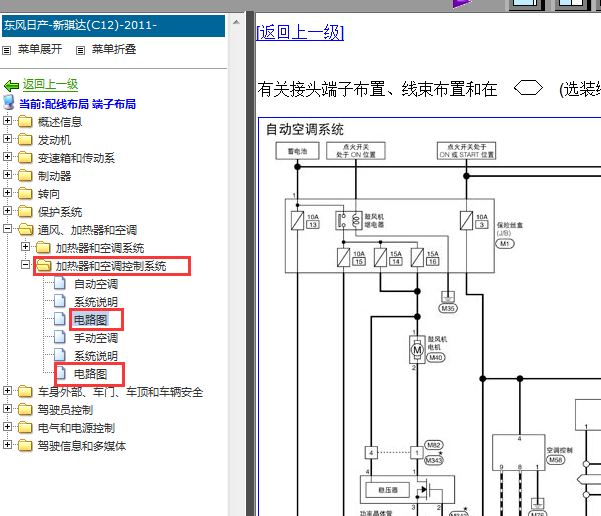This screenshot has height=516, width=601.
Task: Click the 驾驶员控制 folder icon
Action: coord(25,409)
